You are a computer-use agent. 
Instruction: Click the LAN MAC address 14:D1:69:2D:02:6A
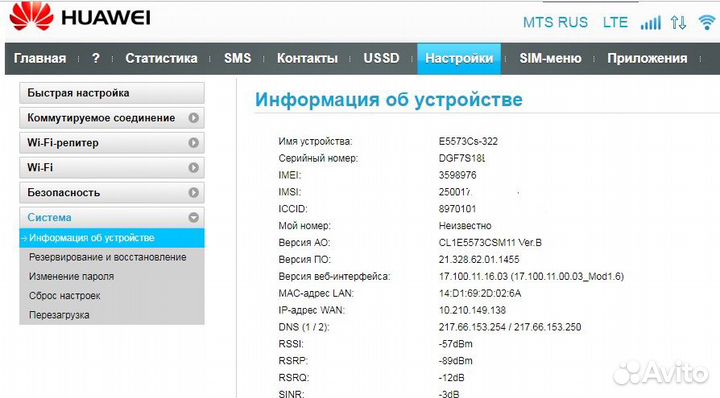tap(480, 293)
